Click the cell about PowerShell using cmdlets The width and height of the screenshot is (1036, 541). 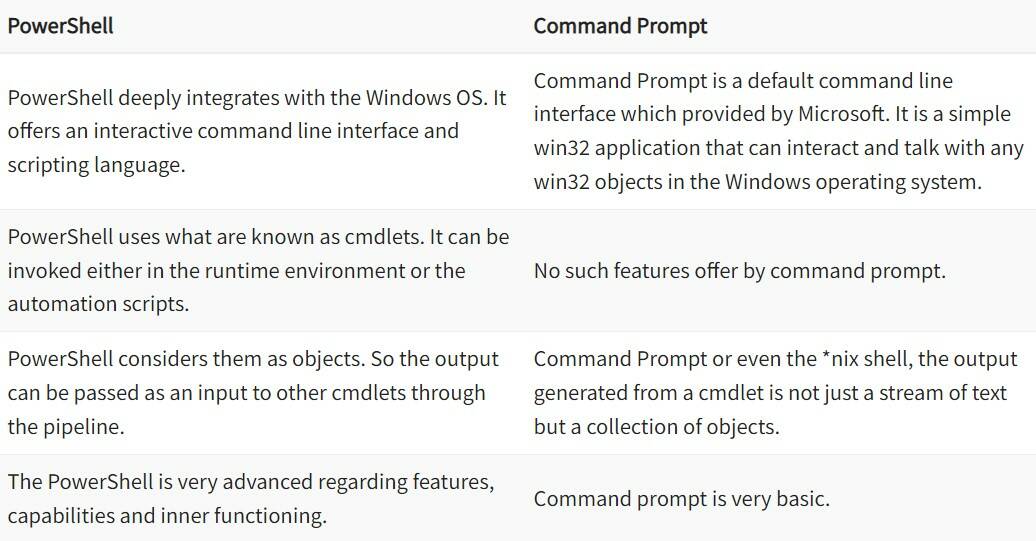[258, 270]
